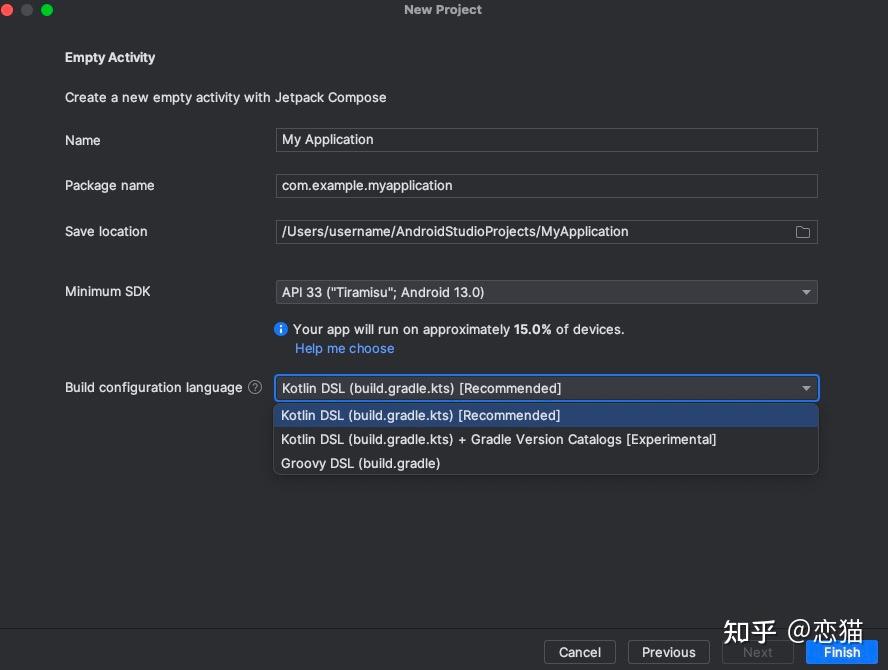Click the blue info icon about device coverage
The image size is (888, 670).
[x=281, y=329]
